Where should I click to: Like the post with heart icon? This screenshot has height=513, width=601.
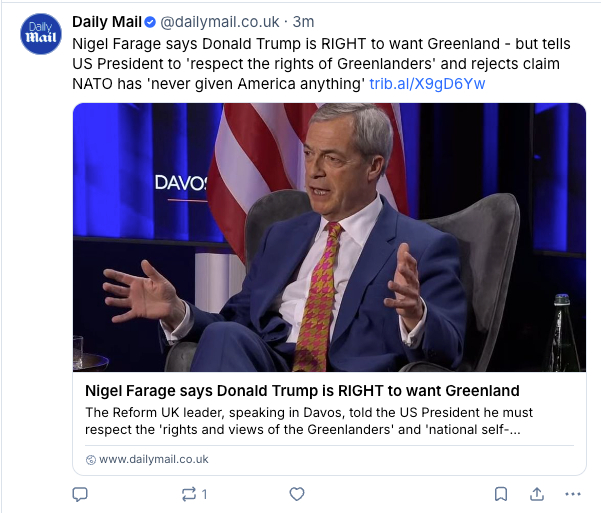296,494
